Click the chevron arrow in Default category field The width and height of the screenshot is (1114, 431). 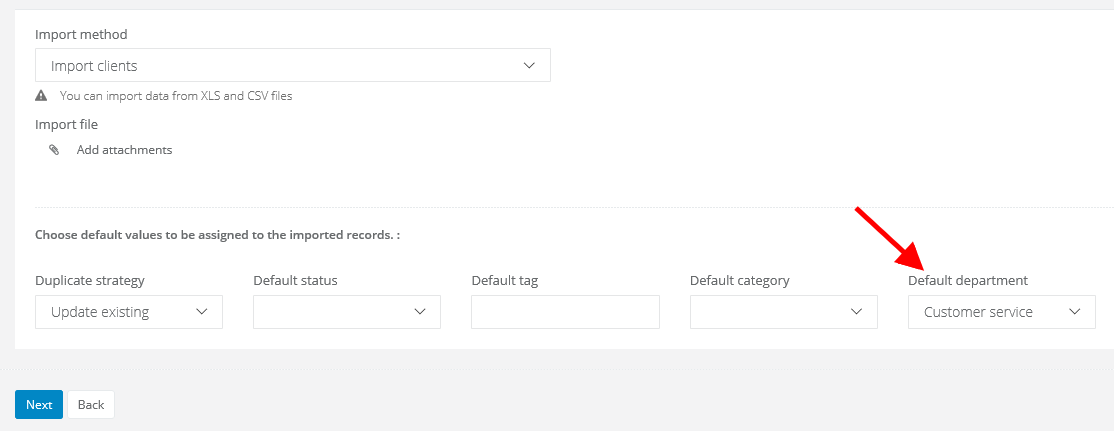click(856, 312)
